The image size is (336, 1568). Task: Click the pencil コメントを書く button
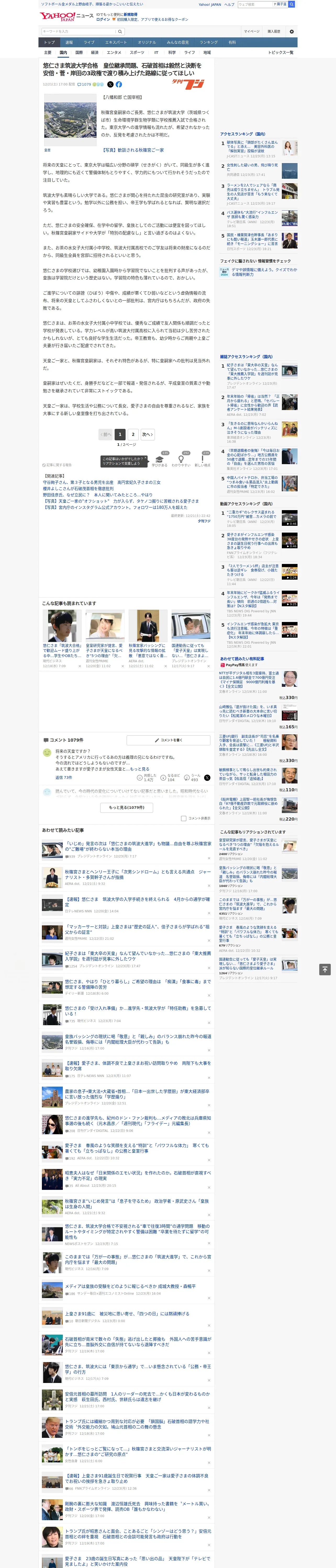[169, 740]
